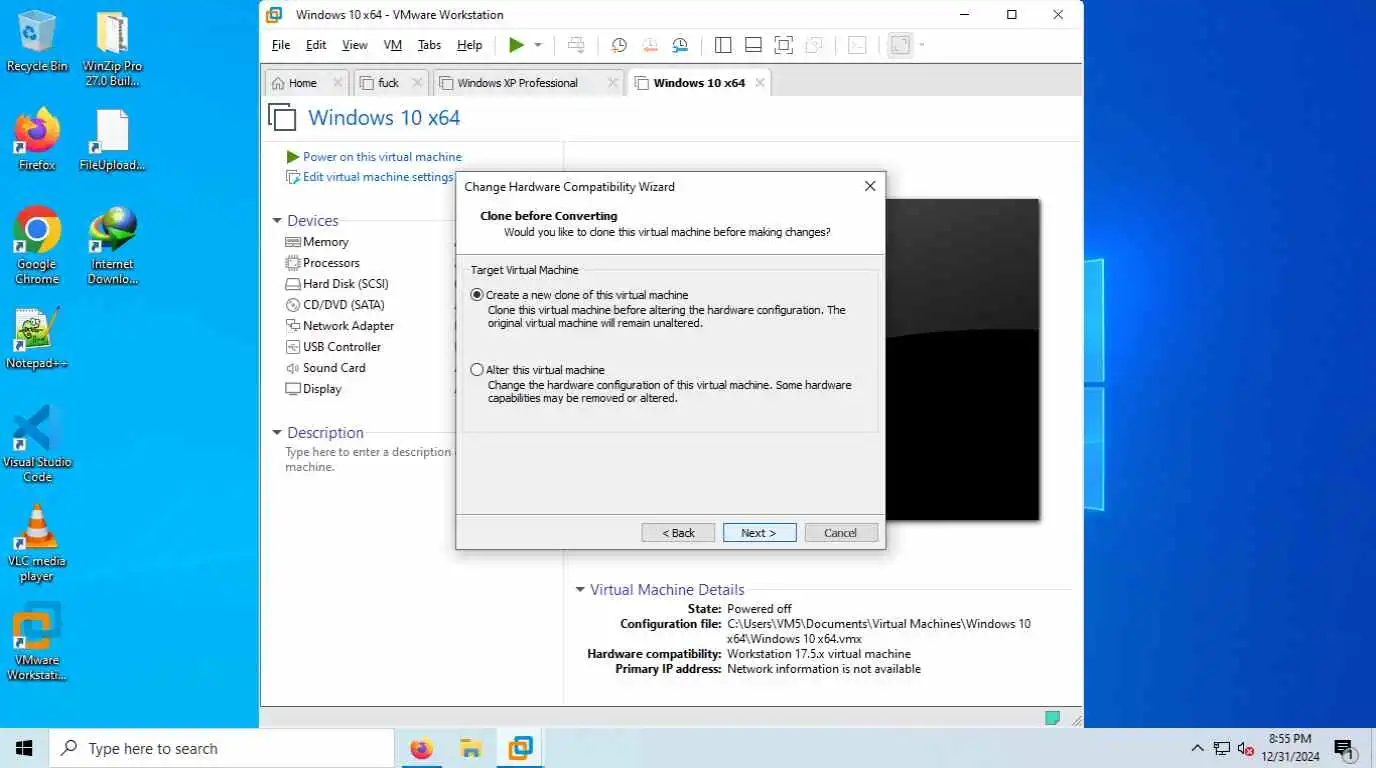Open the power options dropdown arrow
The height and width of the screenshot is (768, 1376).
point(538,45)
